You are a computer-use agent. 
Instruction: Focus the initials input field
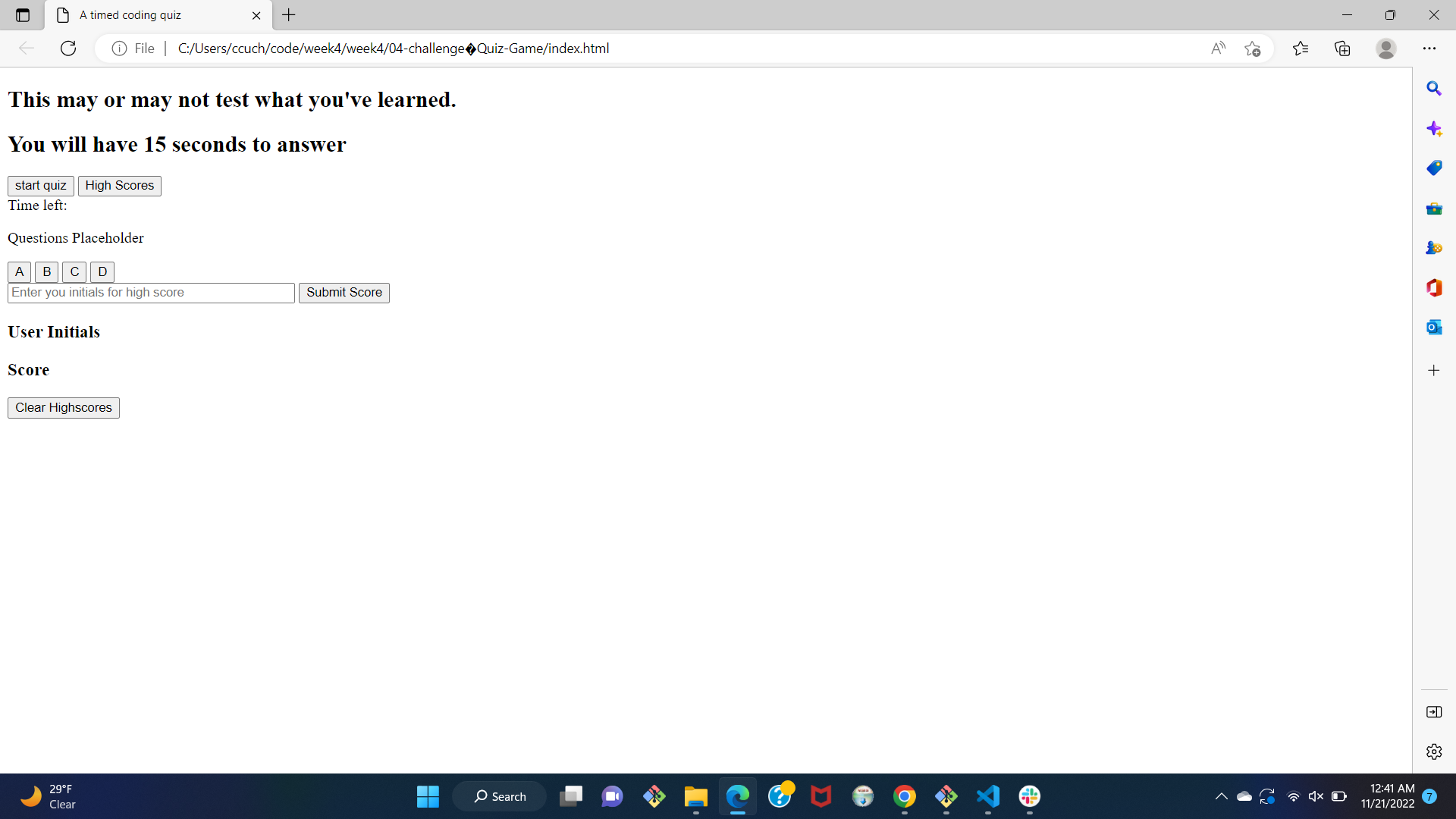(151, 293)
